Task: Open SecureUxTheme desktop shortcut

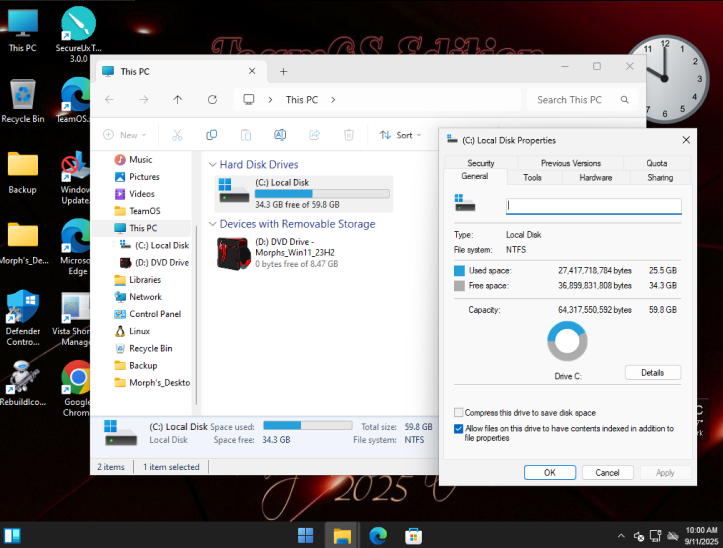Action: click(78, 35)
